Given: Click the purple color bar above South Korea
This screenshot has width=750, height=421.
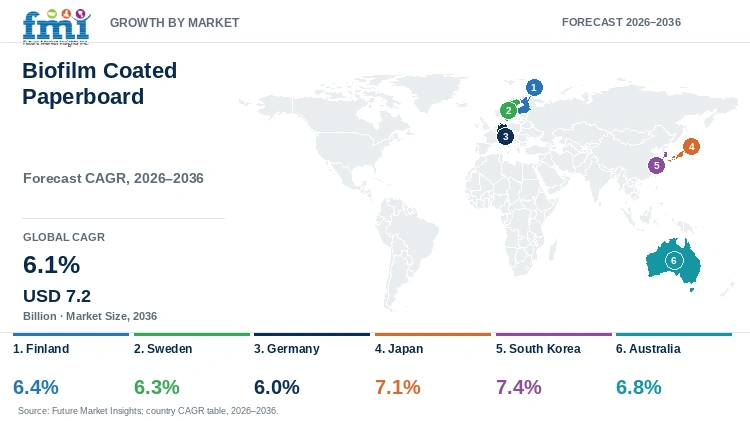Looking at the screenshot, I should pos(554,334).
